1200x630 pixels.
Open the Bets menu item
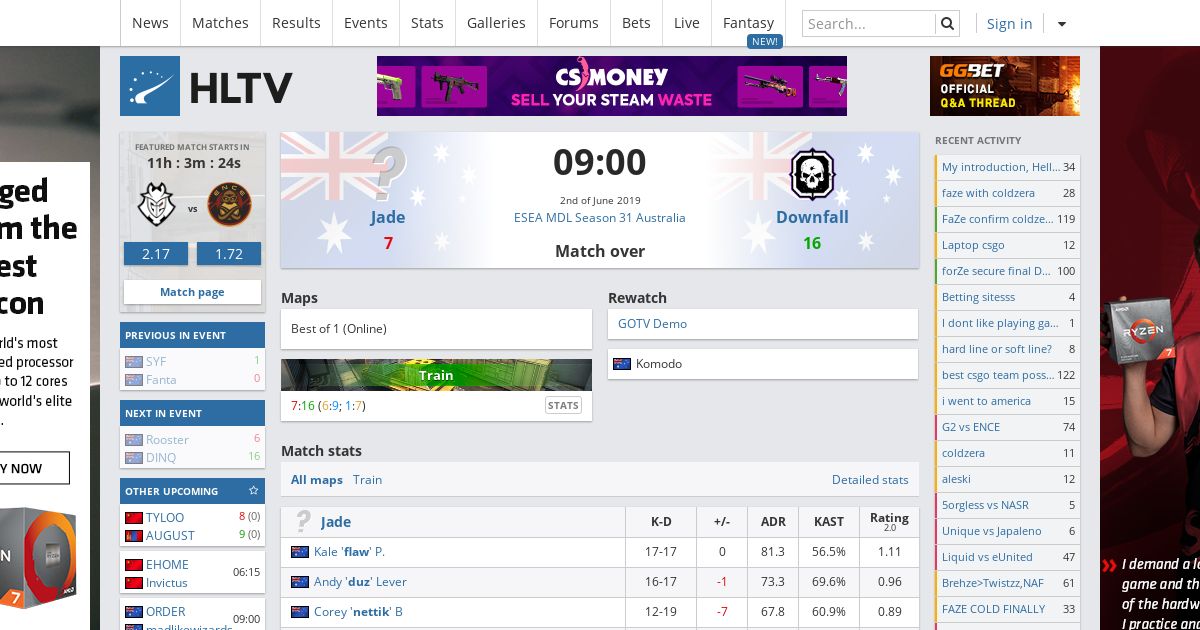[636, 23]
